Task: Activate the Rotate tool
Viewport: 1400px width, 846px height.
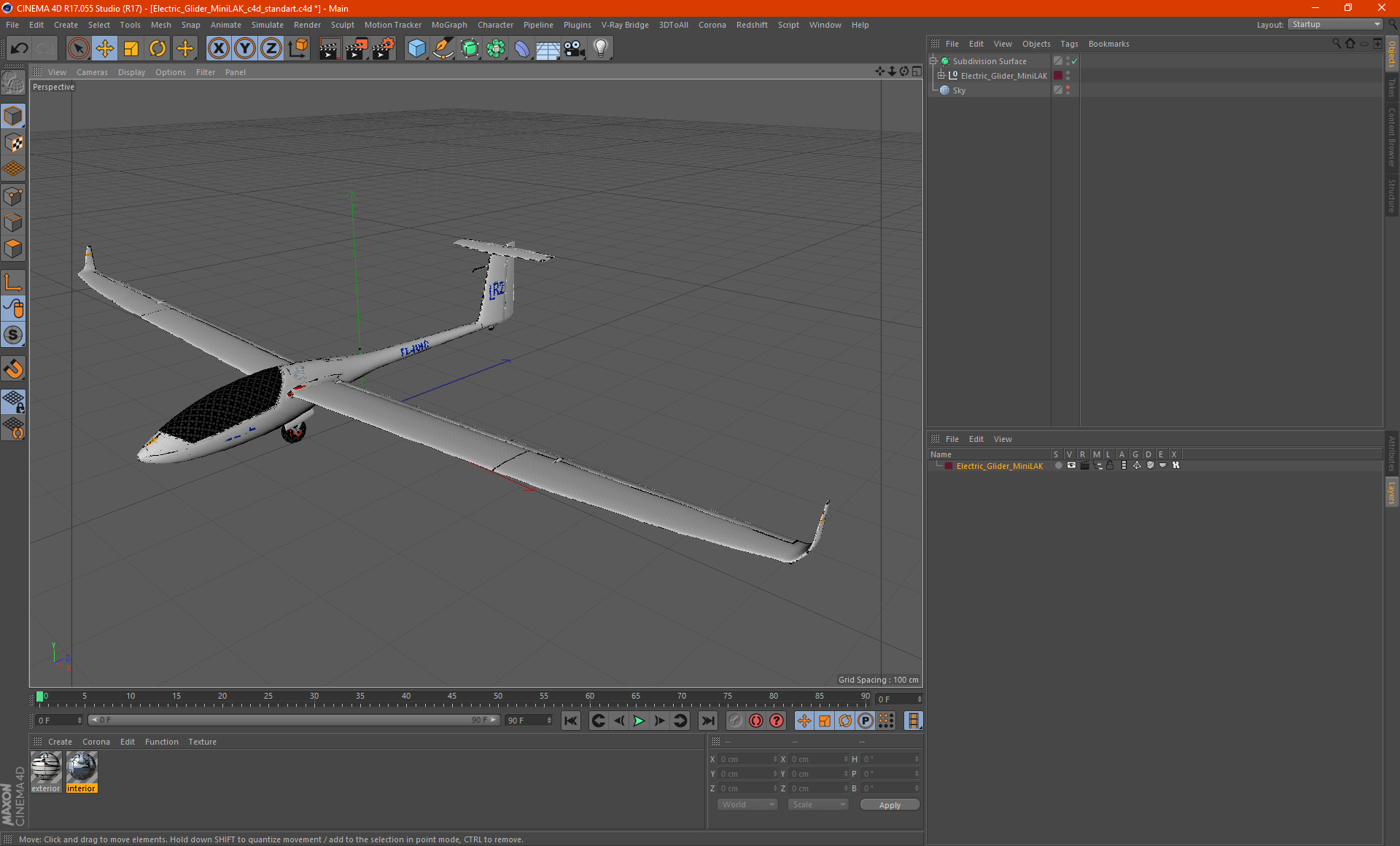Action: click(x=157, y=49)
